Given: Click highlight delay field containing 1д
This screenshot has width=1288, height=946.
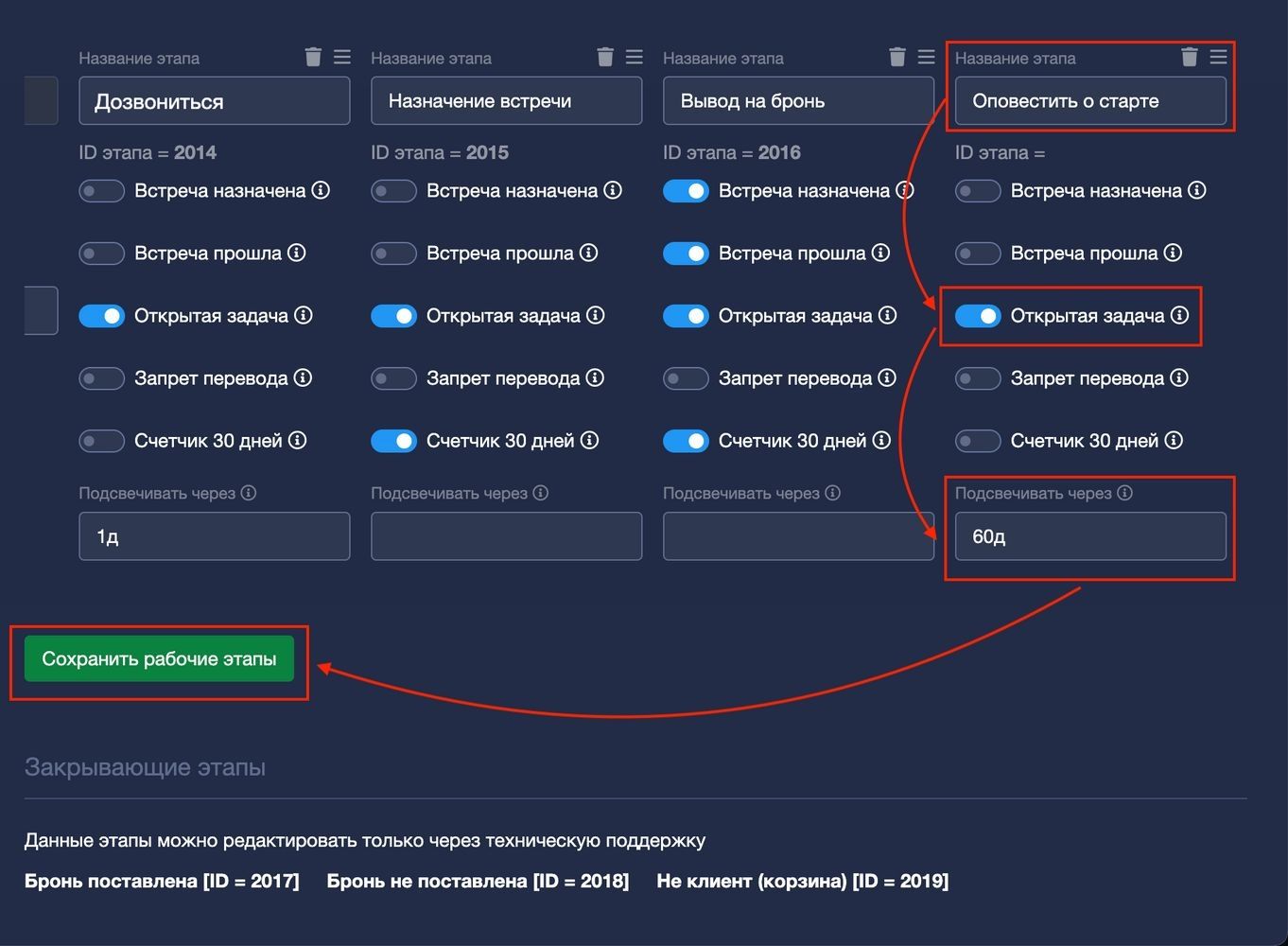Looking at the screenshot, I should [215, 536].
